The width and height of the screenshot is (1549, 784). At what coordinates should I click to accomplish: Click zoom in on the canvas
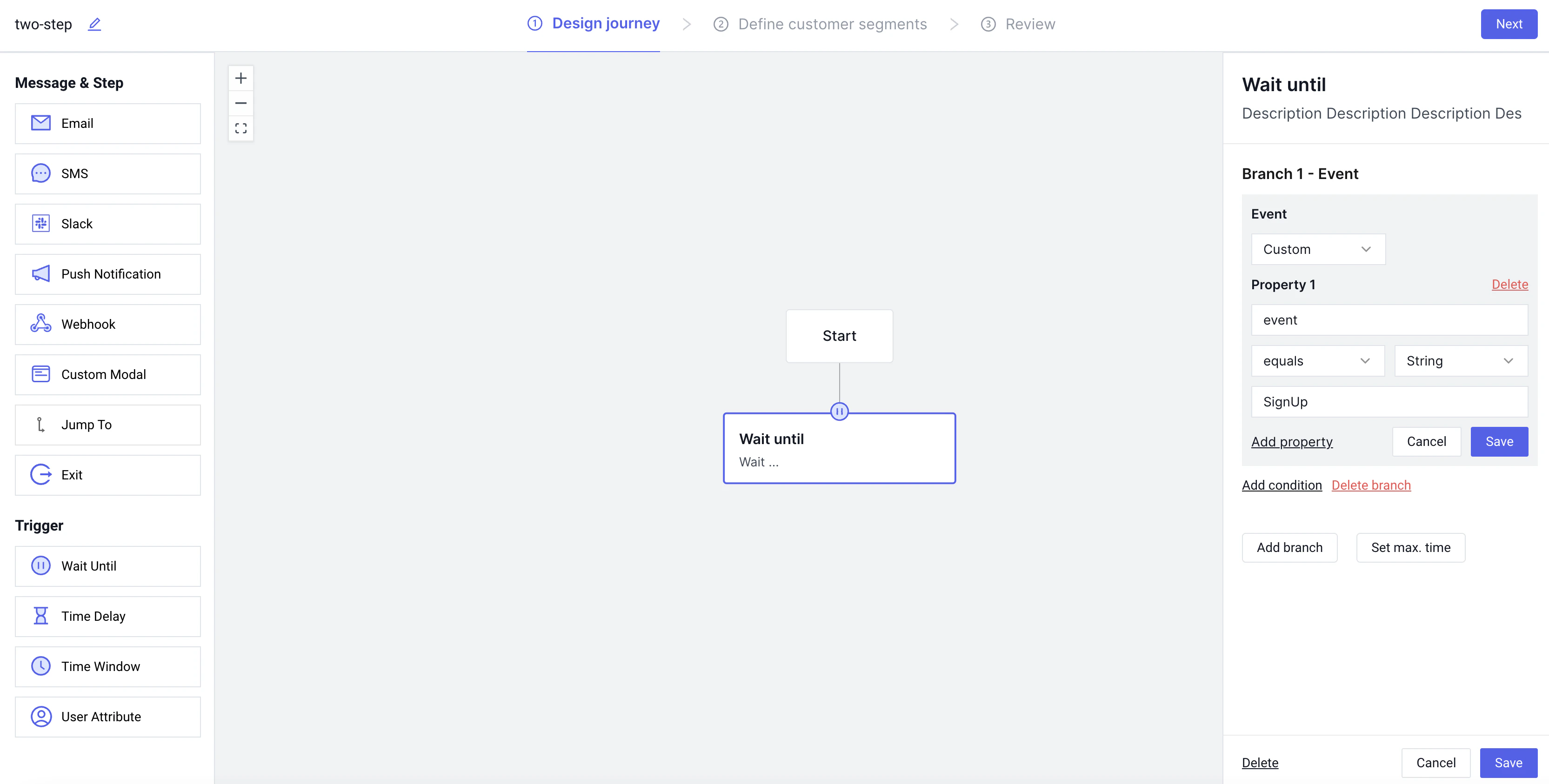[x=240, y=78]
